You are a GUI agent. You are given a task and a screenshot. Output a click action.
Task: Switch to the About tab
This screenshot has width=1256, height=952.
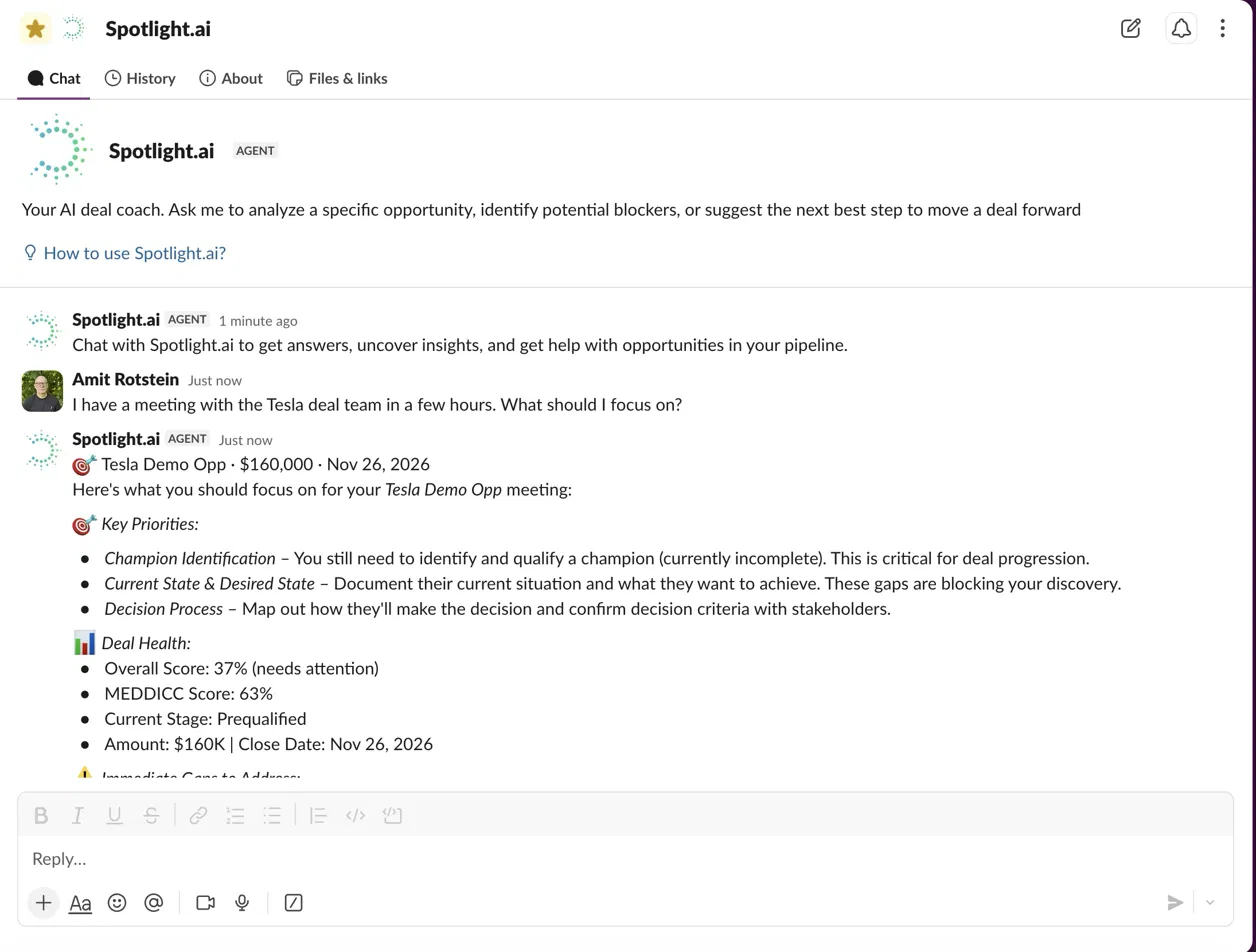[231, 78]
